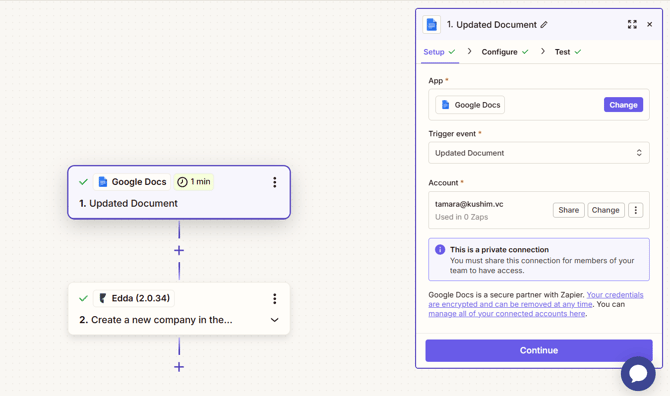Image resolution: width=670 pixels, height=396 pixels.
Task: Click the 'Used in 0 Zaps' text
Action: 461,217
